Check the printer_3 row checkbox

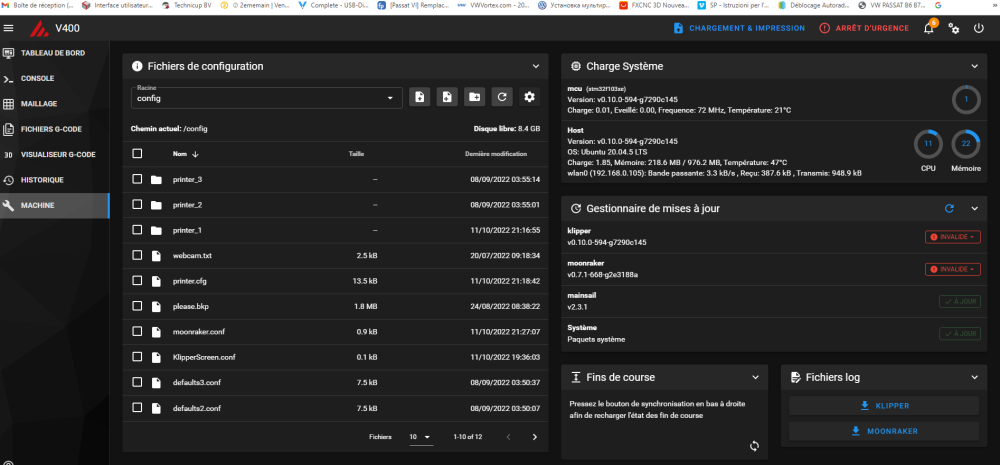point(137,179)
